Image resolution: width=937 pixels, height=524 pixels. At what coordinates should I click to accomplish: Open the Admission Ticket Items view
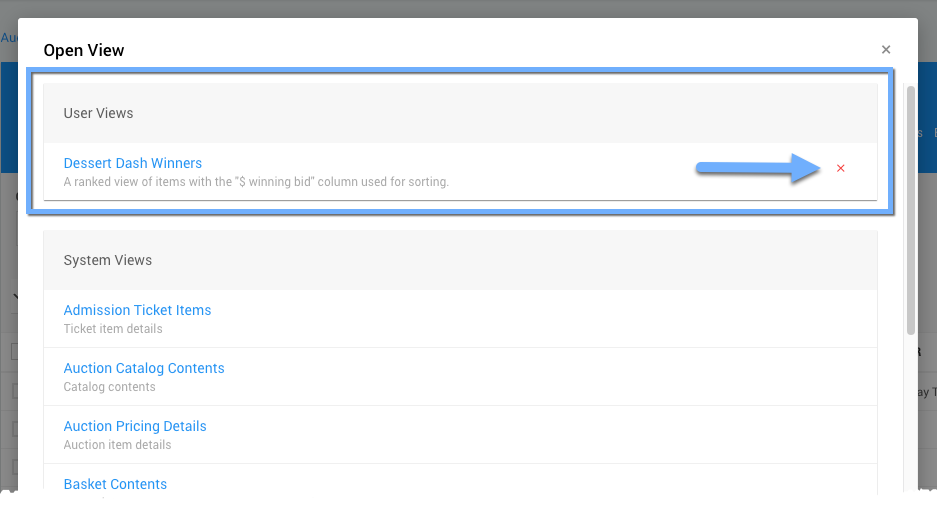pyautogui.click(x=137, y=310)
